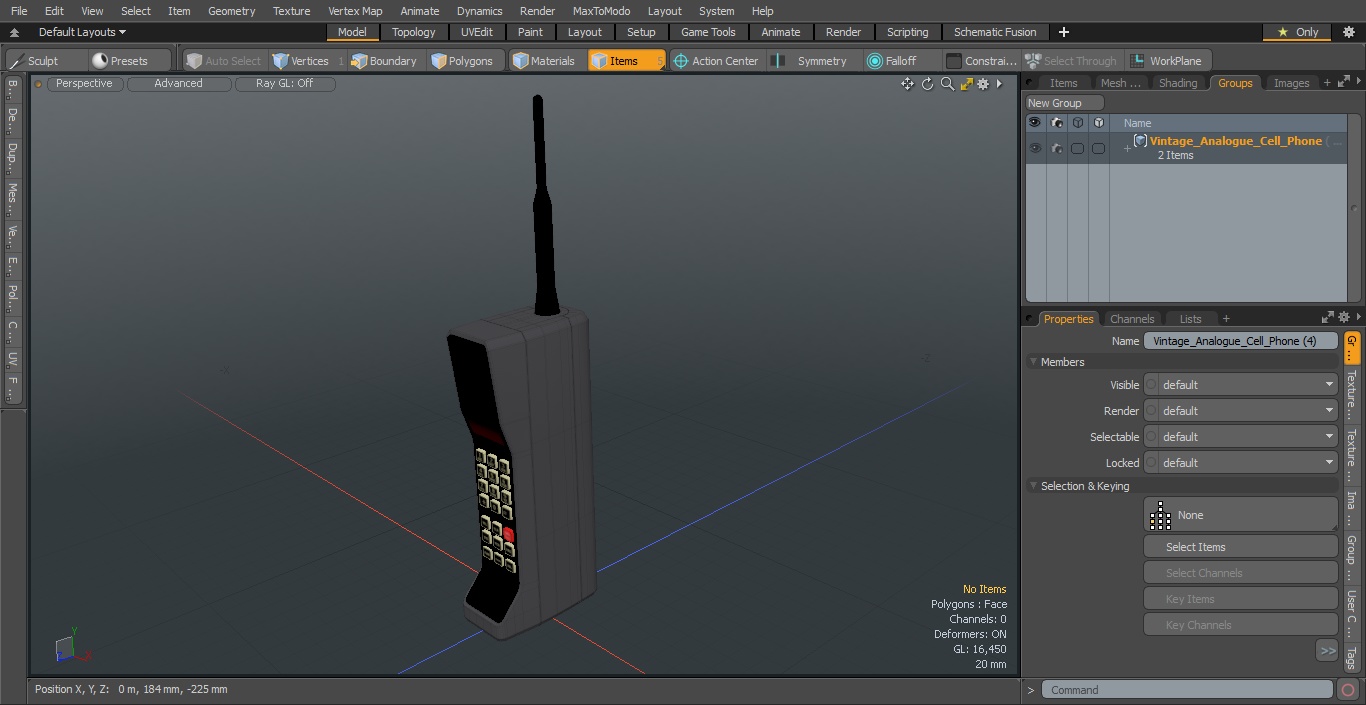Toggle first box checkbox for the phone group
Screen dimensions: 1366x705
click(x=1077, y=148)
